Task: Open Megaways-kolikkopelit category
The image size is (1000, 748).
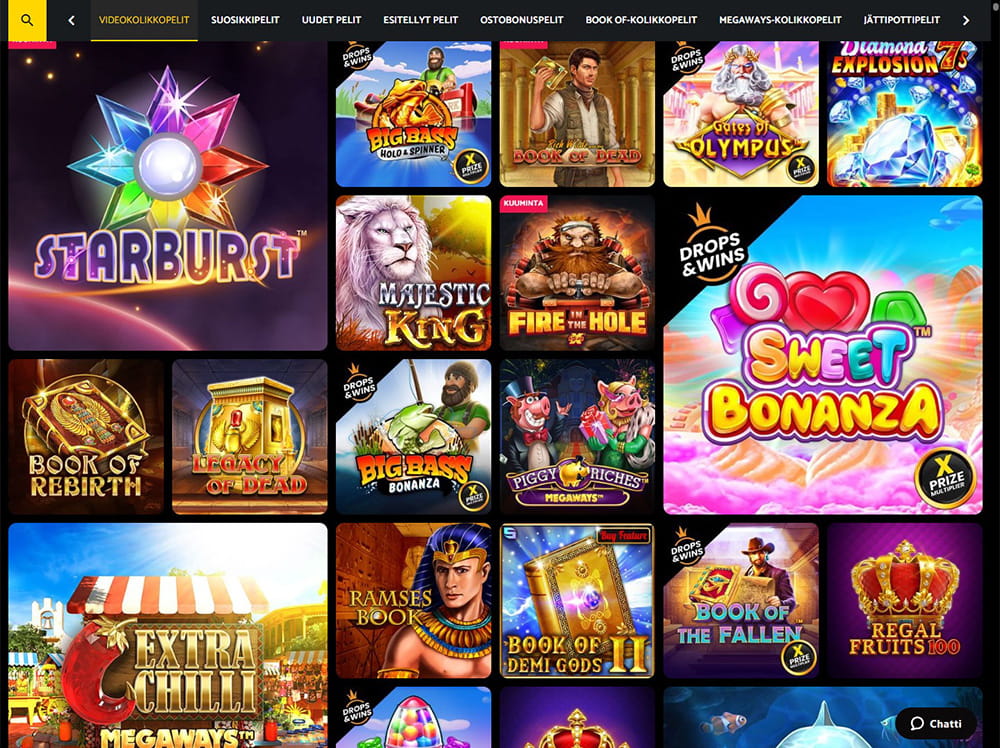Action: tap(780, 20)
